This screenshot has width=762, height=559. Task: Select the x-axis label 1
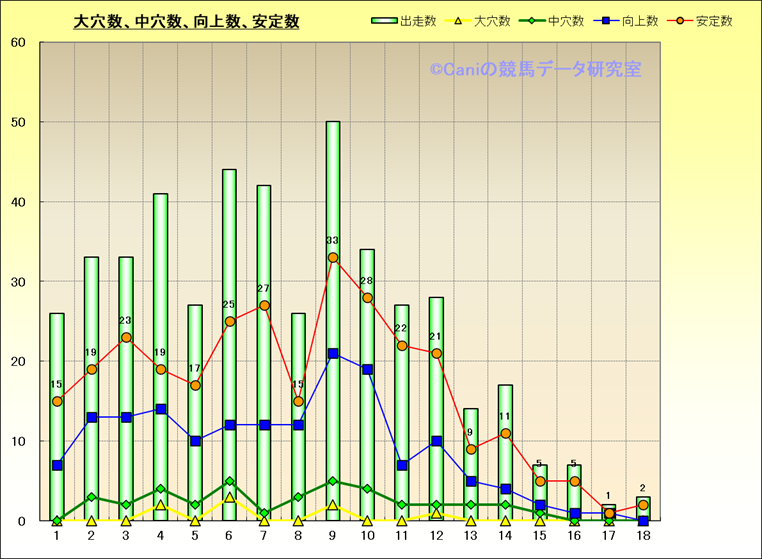point(57,537)
